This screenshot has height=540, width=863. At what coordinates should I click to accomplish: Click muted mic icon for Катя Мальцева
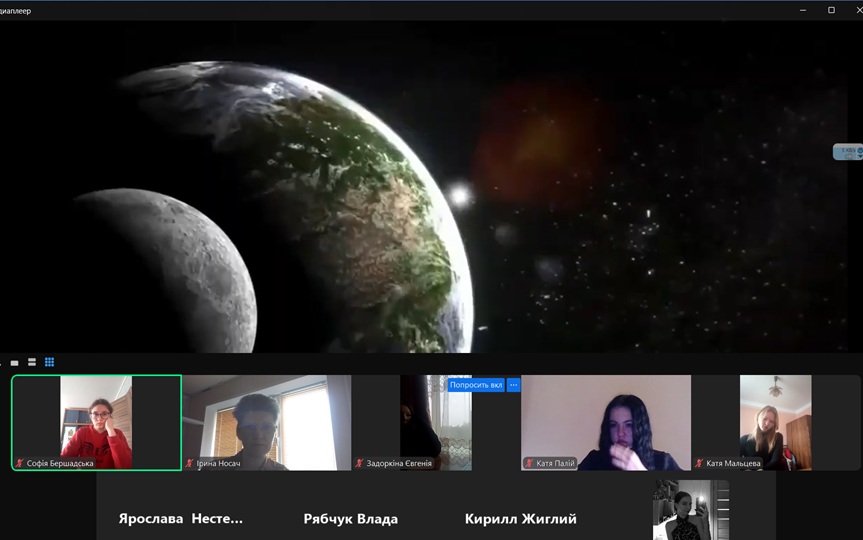click(699, 463)
